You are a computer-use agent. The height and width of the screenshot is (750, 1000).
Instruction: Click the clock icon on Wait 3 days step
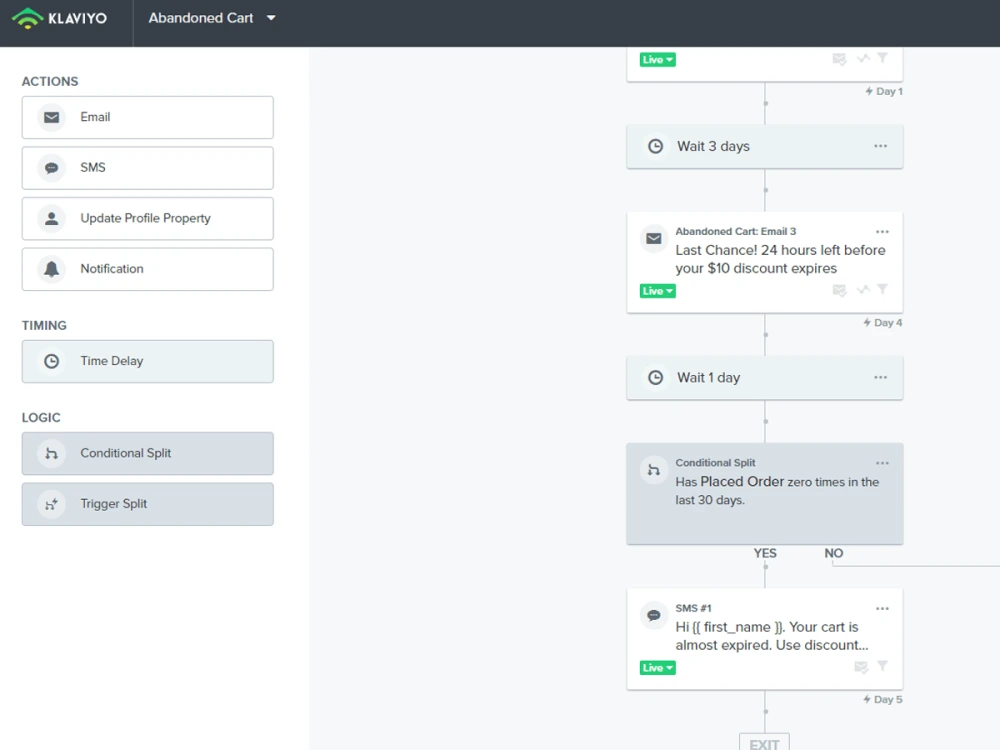coord(655,146)
